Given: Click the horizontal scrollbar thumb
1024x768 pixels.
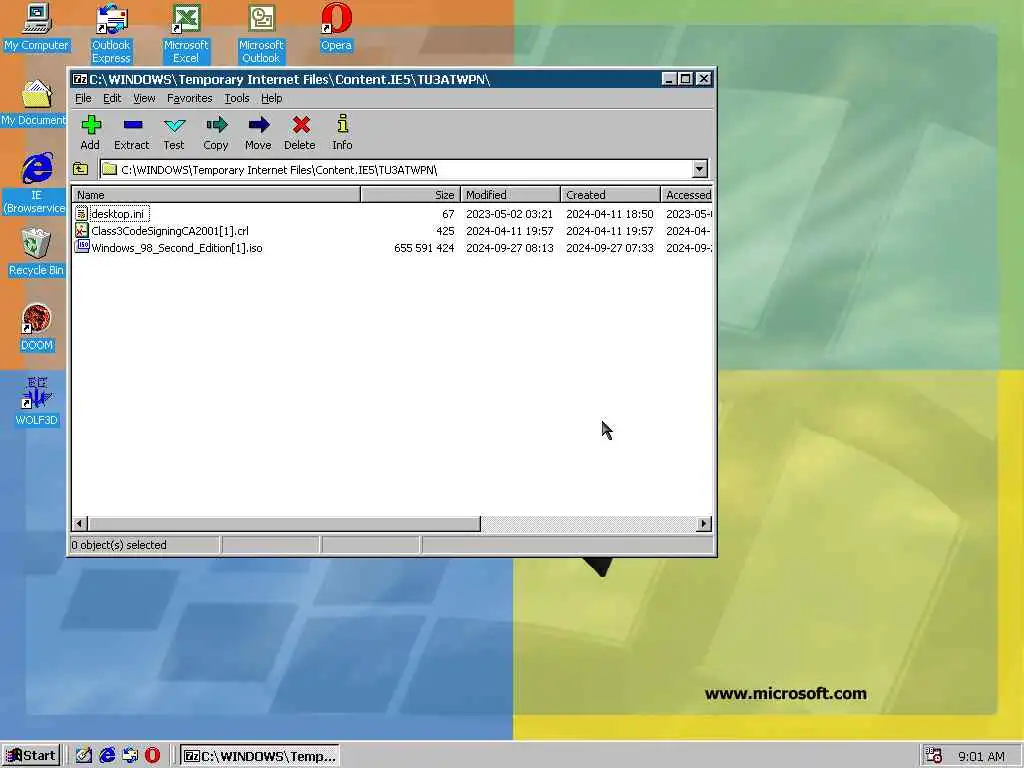Looking at the screenshot, I should [x=284, y=524].
